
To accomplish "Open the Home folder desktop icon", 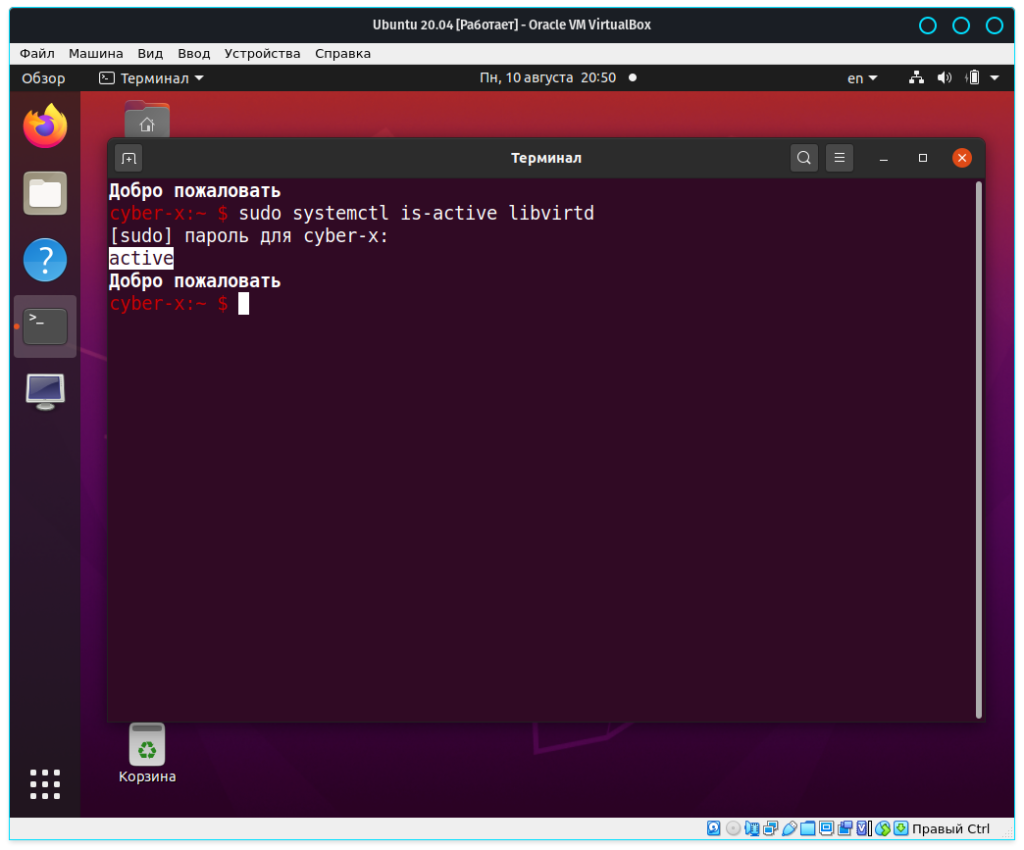I will point(147,120).
